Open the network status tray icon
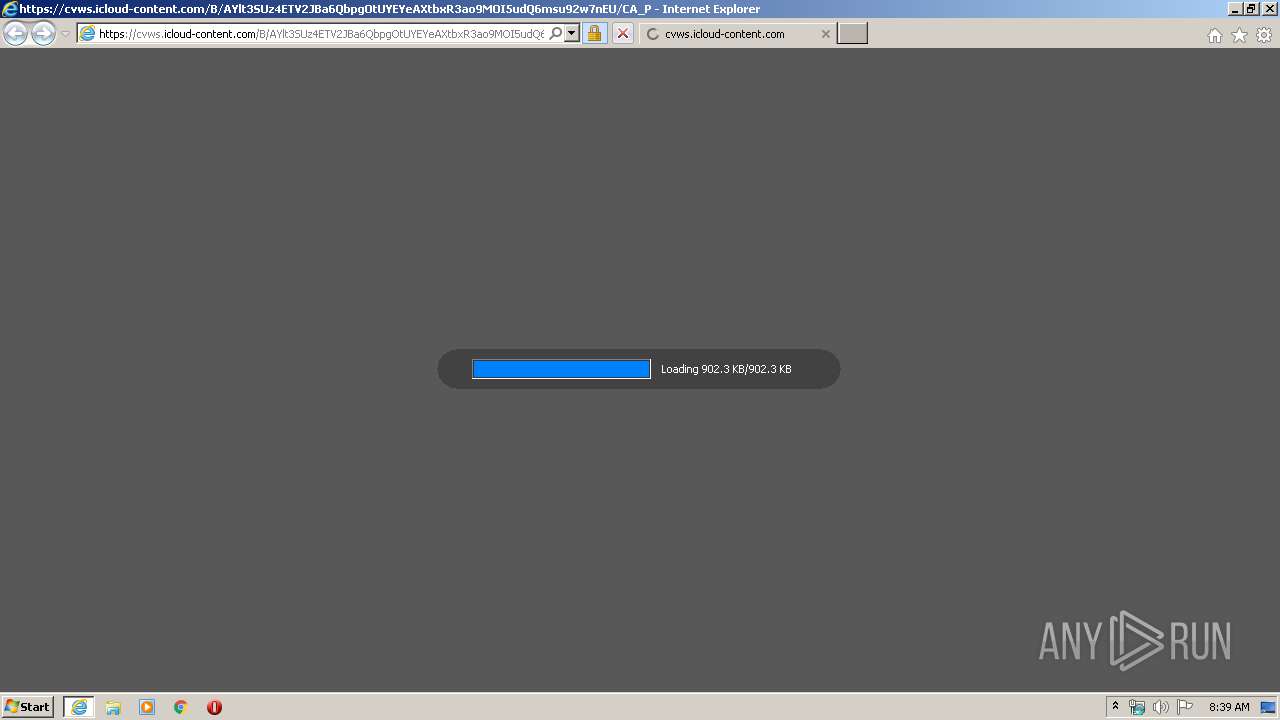The height and width of the screenshot is (720, 1280). [1137, 707]
